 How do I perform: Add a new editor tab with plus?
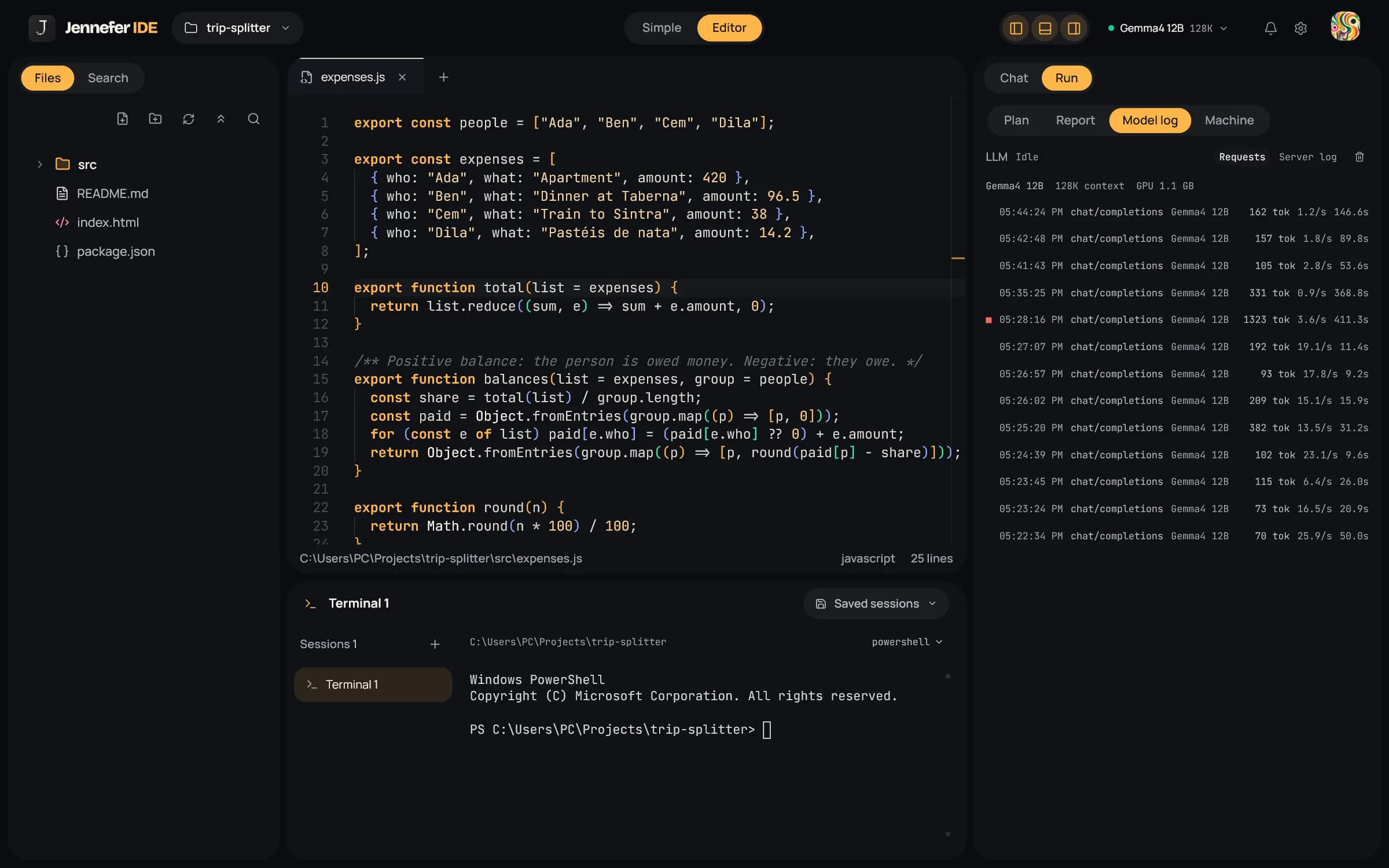[443, 77]
